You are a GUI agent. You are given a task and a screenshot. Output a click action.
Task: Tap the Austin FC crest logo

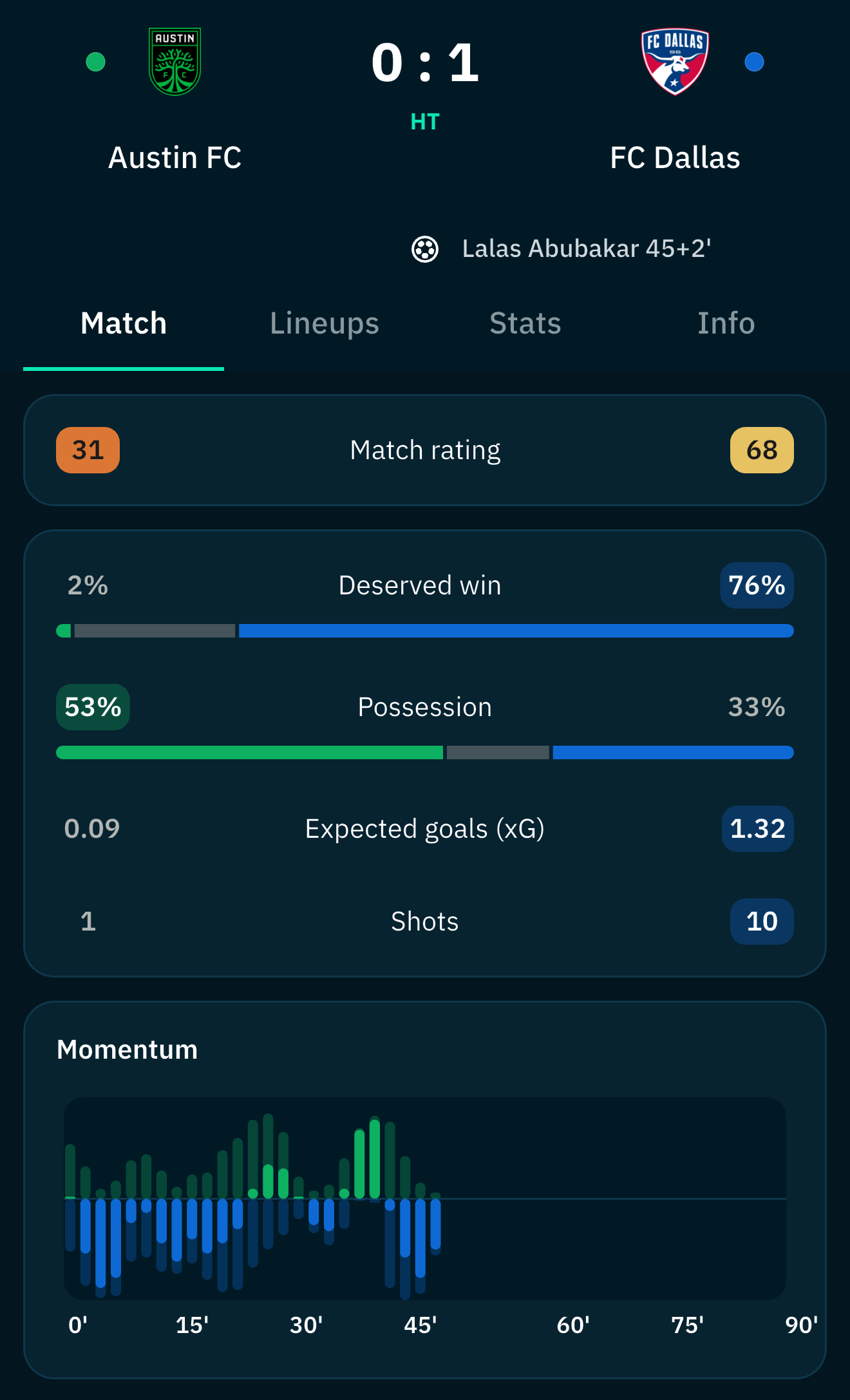(x=175, y=62)
